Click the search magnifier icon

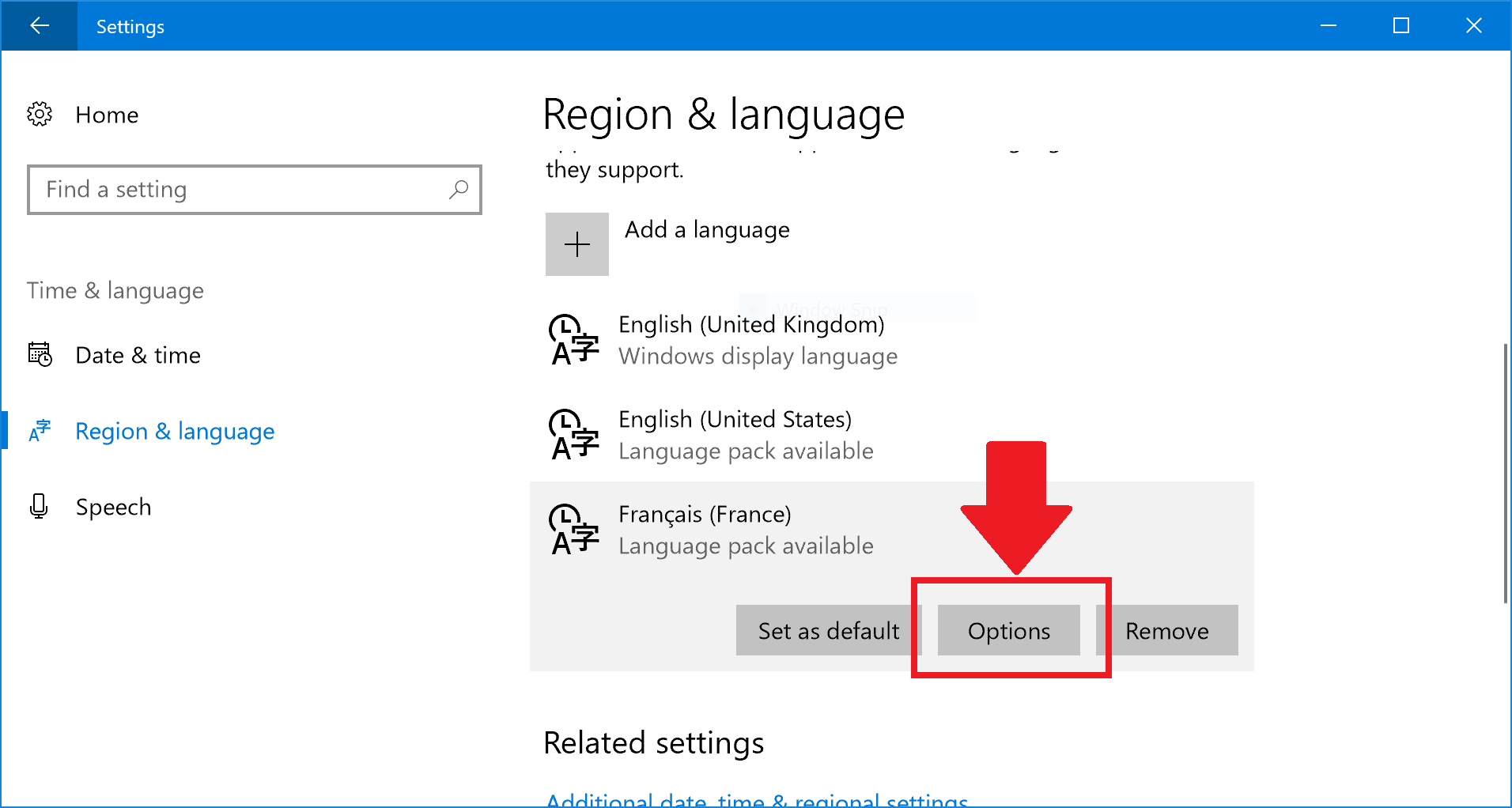(459, 190)
